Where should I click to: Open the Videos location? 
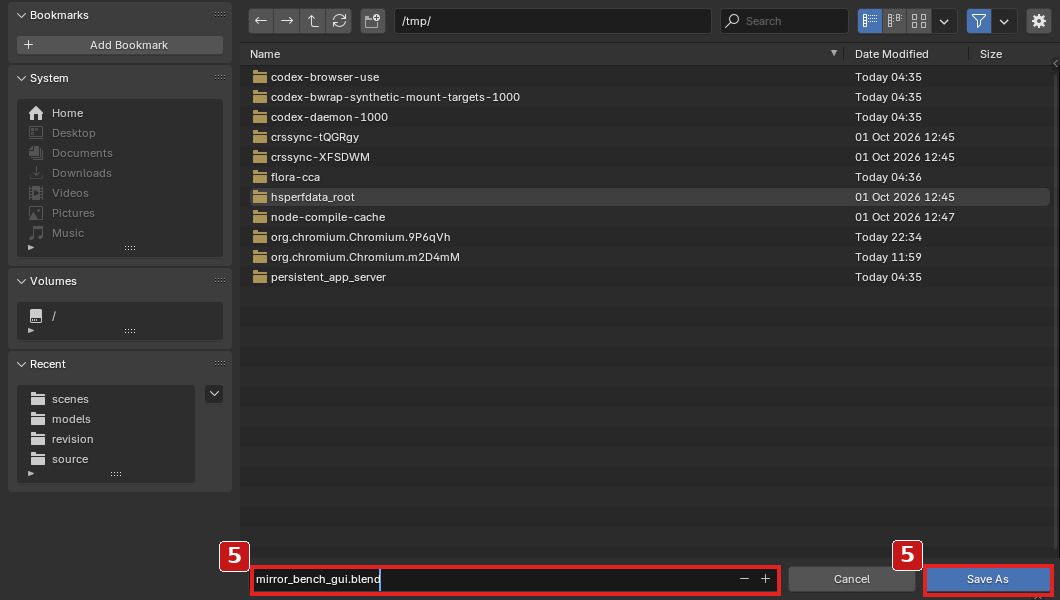[x=120, y=193]
